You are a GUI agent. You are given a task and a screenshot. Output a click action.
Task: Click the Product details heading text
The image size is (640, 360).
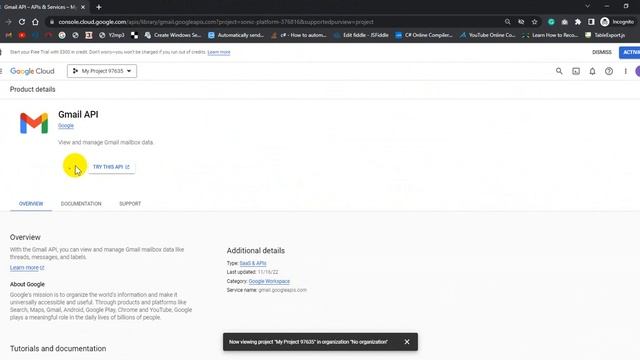point(33,89)
